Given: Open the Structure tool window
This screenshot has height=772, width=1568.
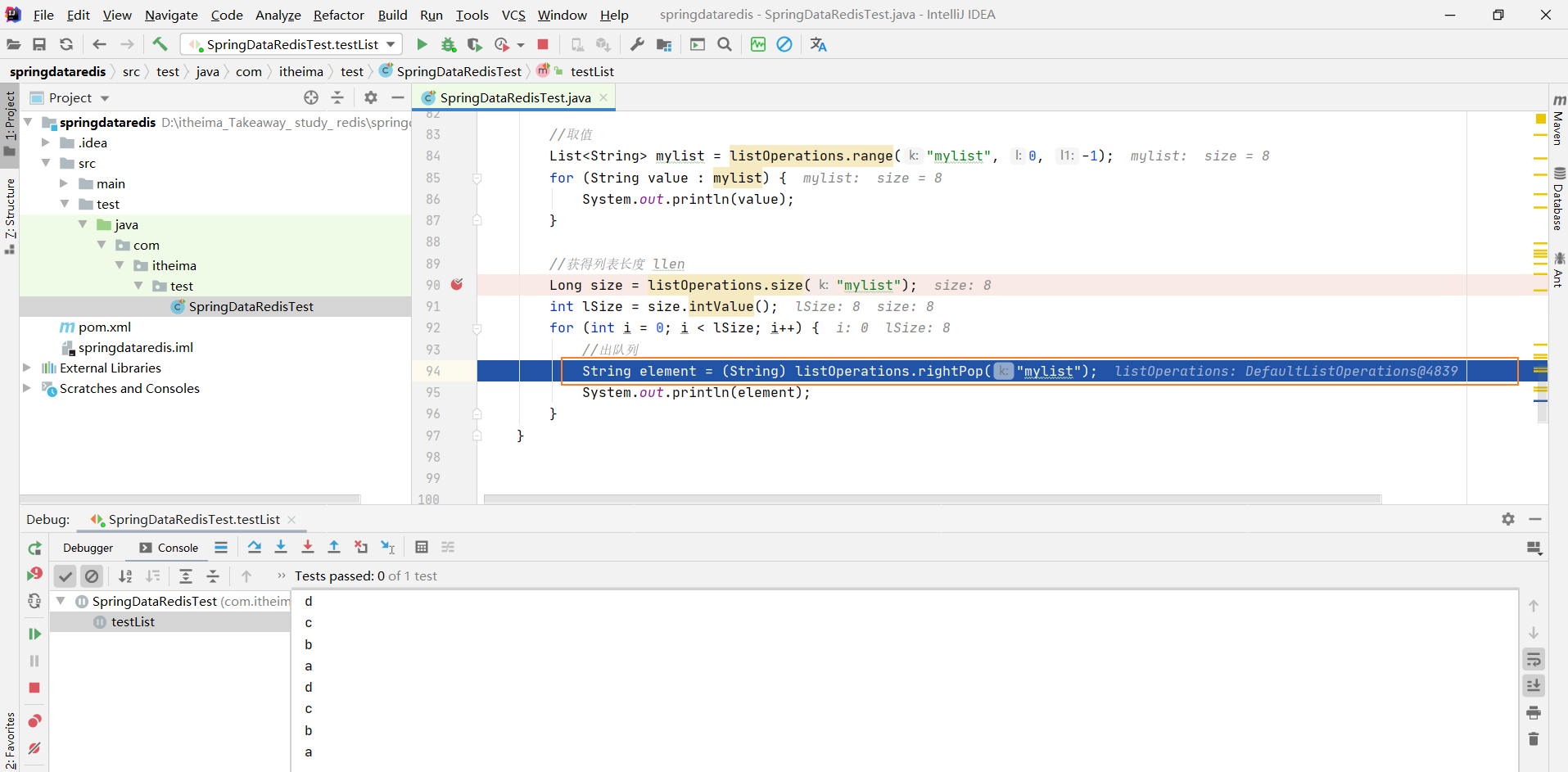Looking at the screenshot, I should pyautogui.click(x=10, y=216).
